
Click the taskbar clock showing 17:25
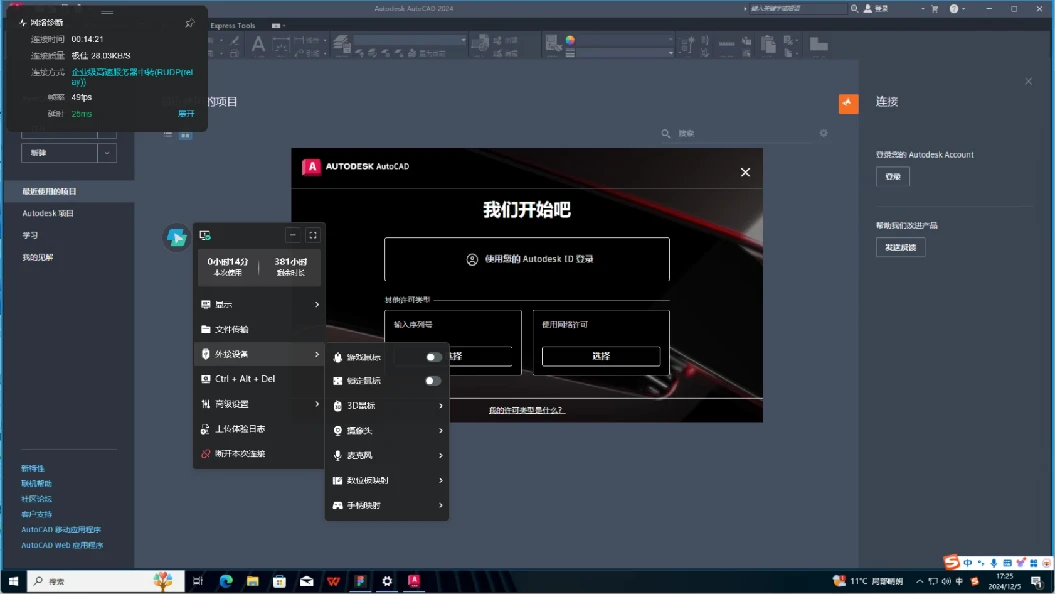[1004, 581]
